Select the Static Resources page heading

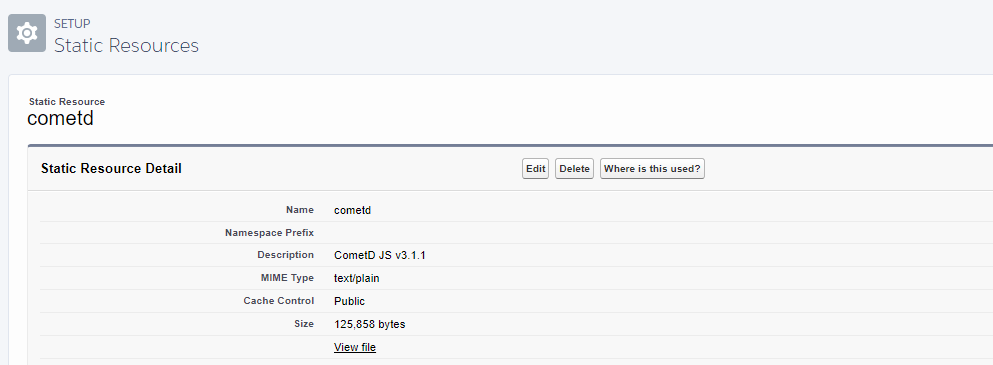click(x=126, y=46)
